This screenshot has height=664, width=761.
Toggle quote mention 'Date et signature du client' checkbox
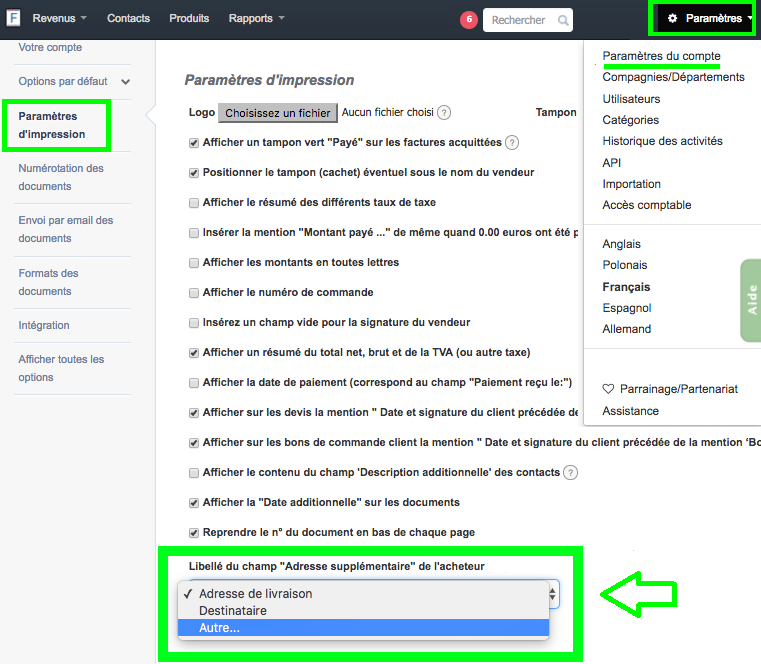pyautogui.click(x=194, y=413)
